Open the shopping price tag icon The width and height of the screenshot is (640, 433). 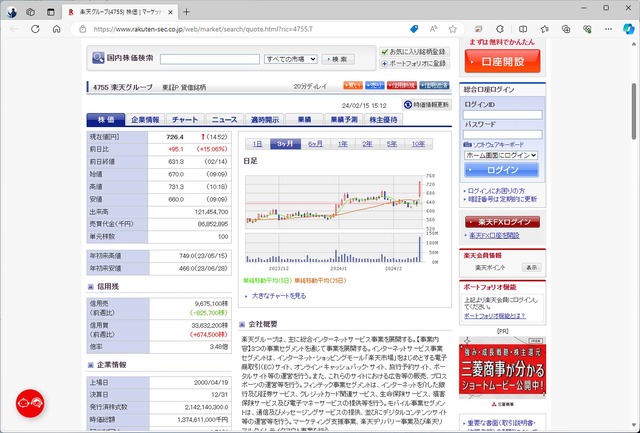414,29
